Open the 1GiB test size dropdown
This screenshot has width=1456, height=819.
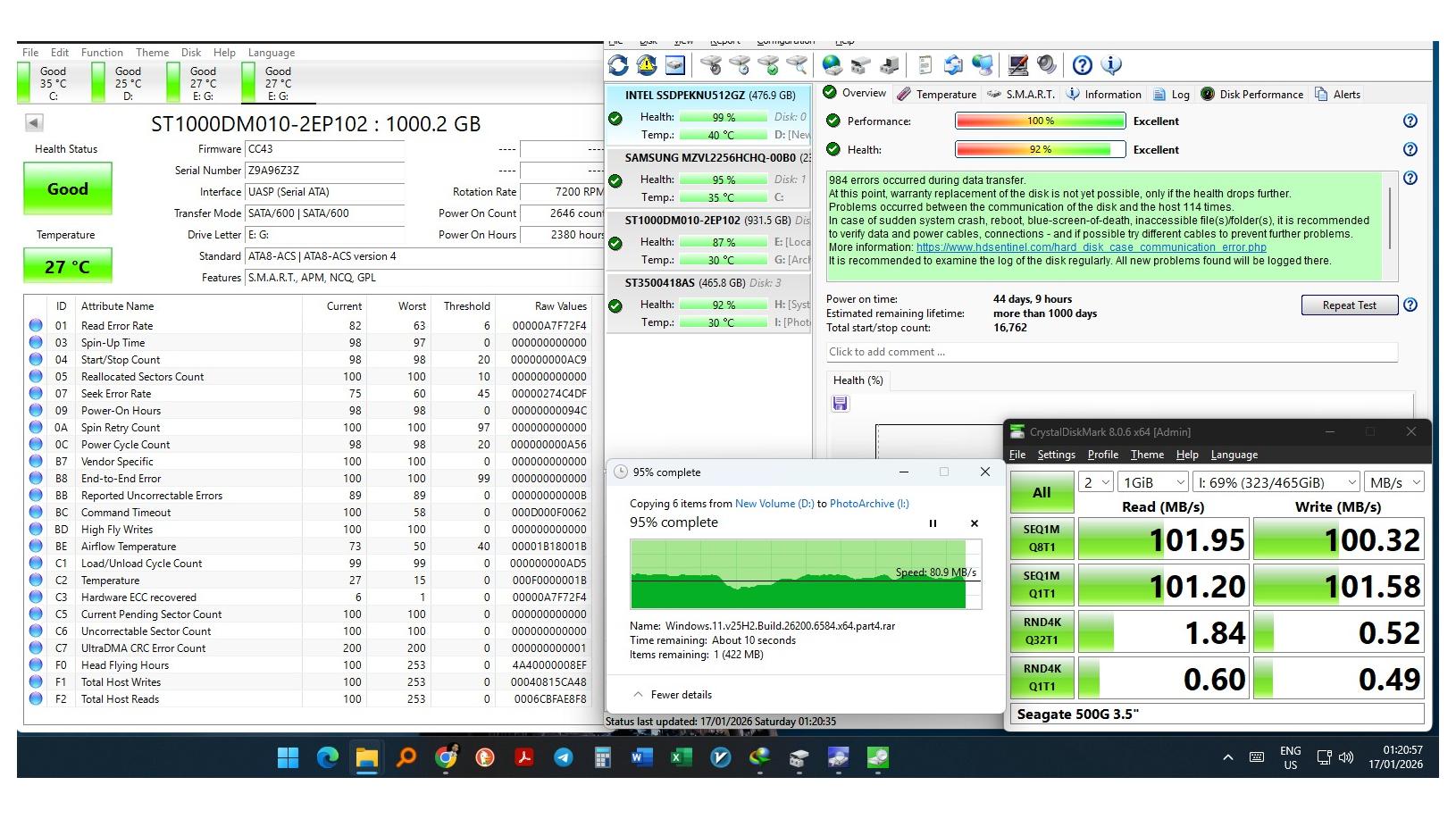1154,482
